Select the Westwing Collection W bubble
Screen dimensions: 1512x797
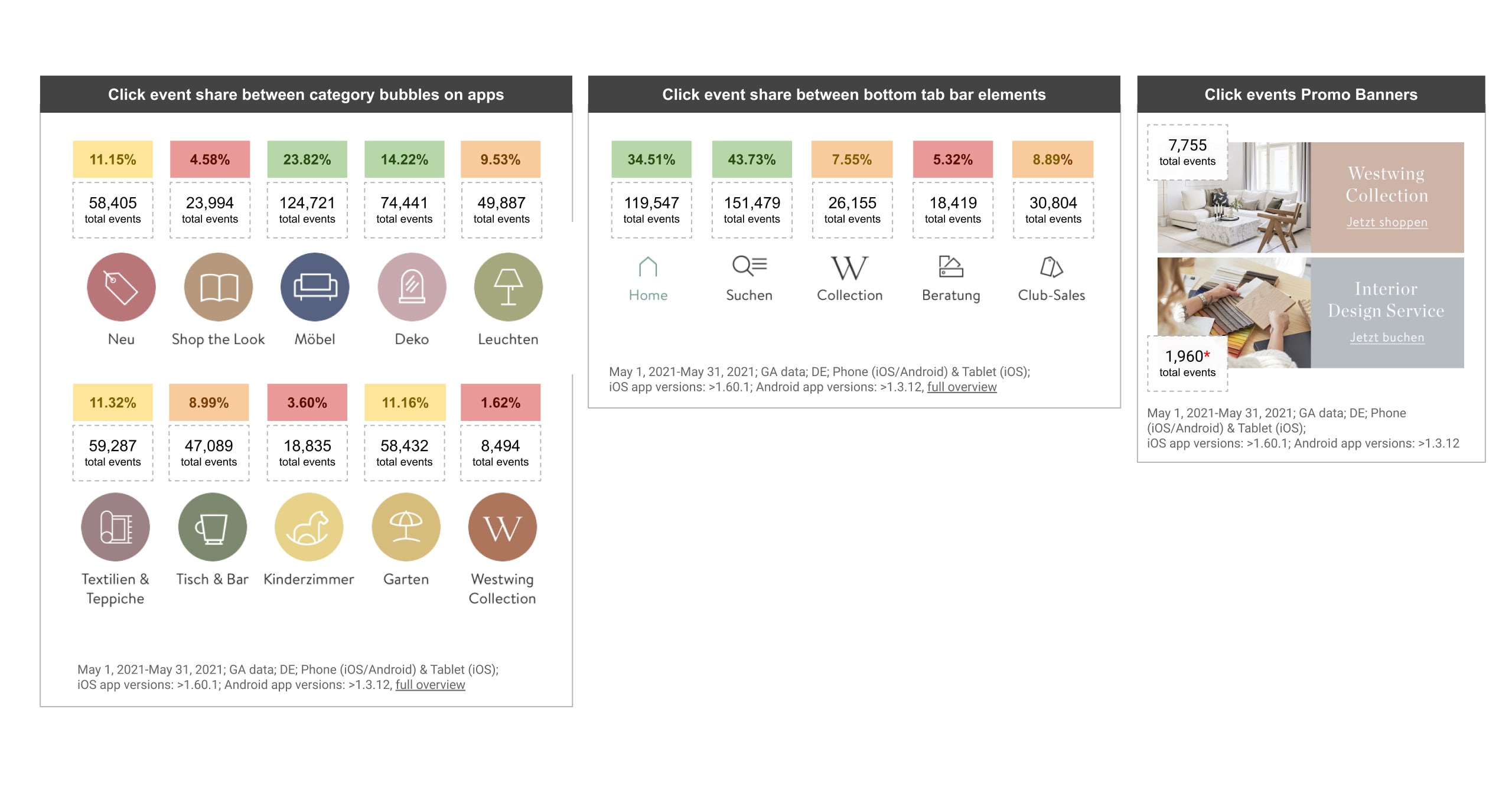(503, 527)
